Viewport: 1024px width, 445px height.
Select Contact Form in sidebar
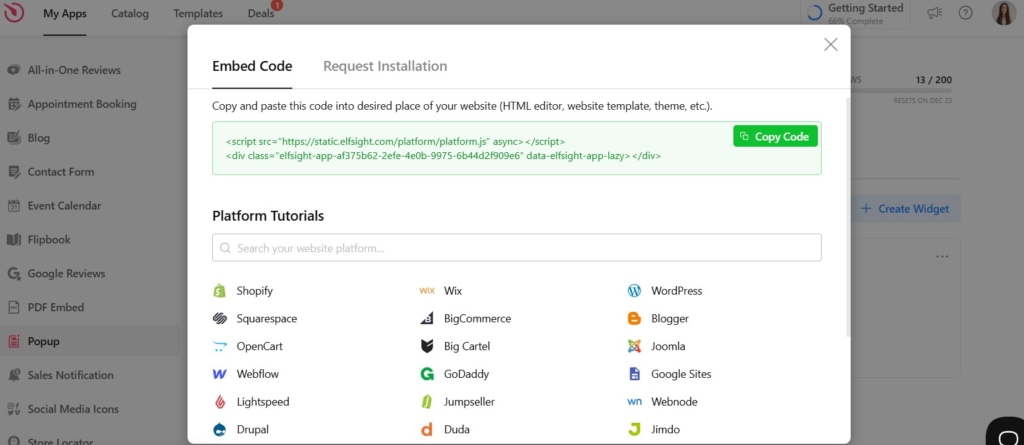tap(61, 172)
